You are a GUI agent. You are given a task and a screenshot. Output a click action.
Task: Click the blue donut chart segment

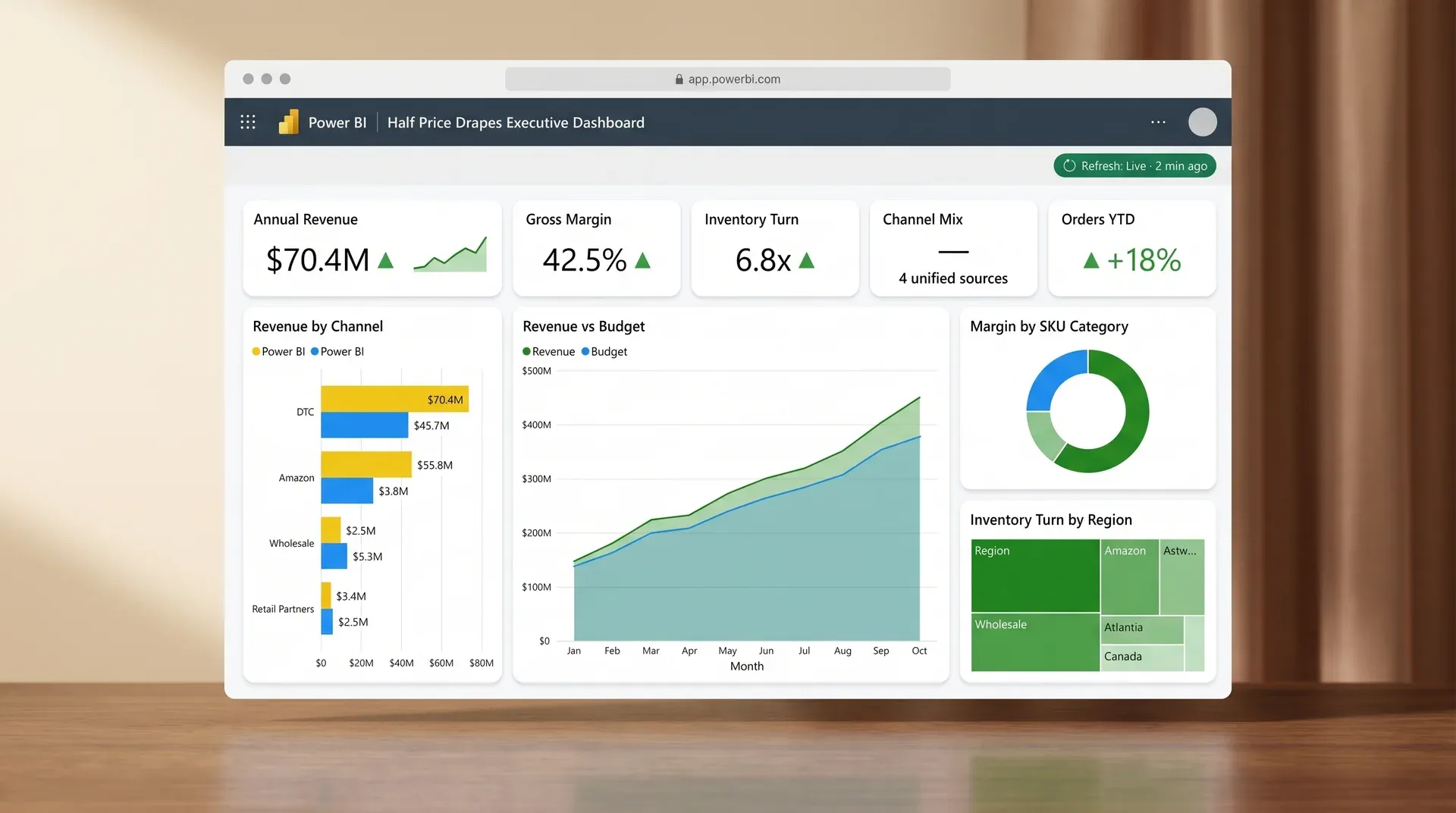pos(1052,375)
